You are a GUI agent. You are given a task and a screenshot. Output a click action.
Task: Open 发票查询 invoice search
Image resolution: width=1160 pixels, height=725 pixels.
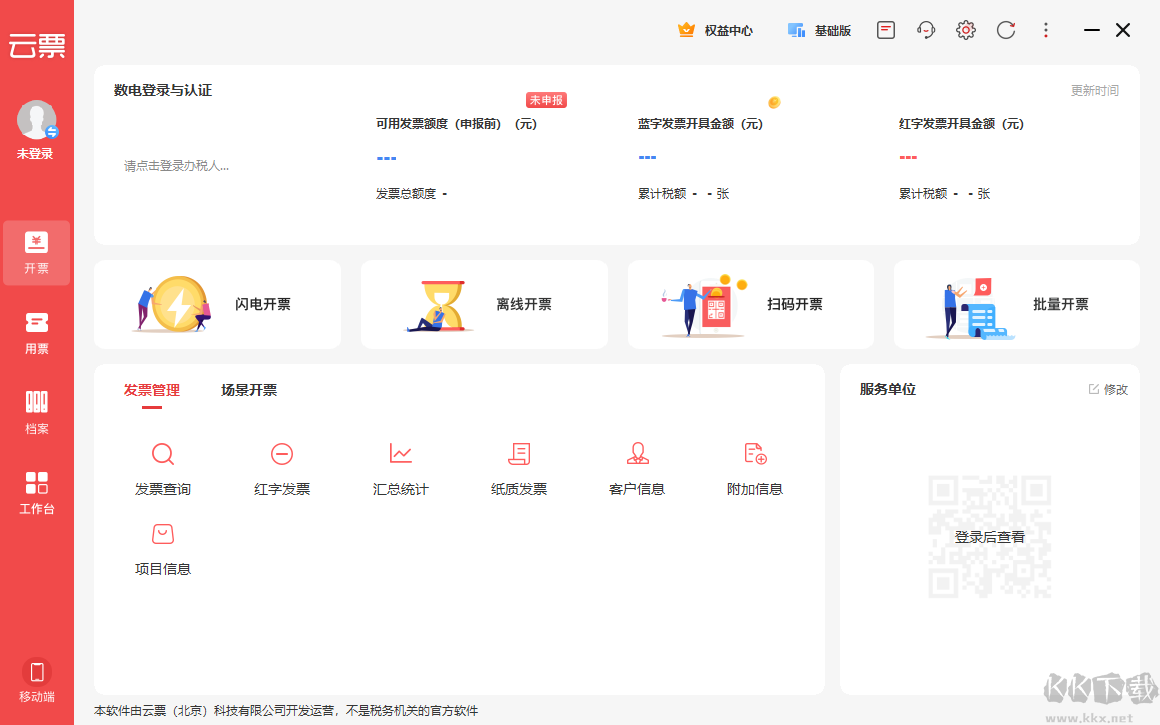coord(163,469)
